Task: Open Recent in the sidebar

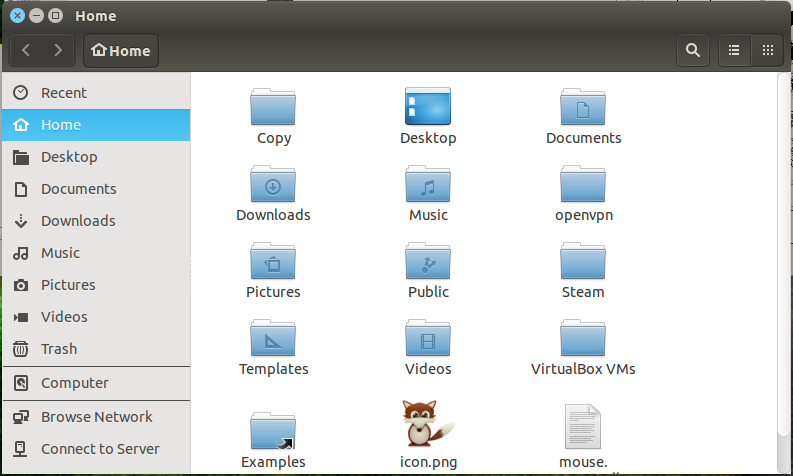Action: [x=96, y=93]
